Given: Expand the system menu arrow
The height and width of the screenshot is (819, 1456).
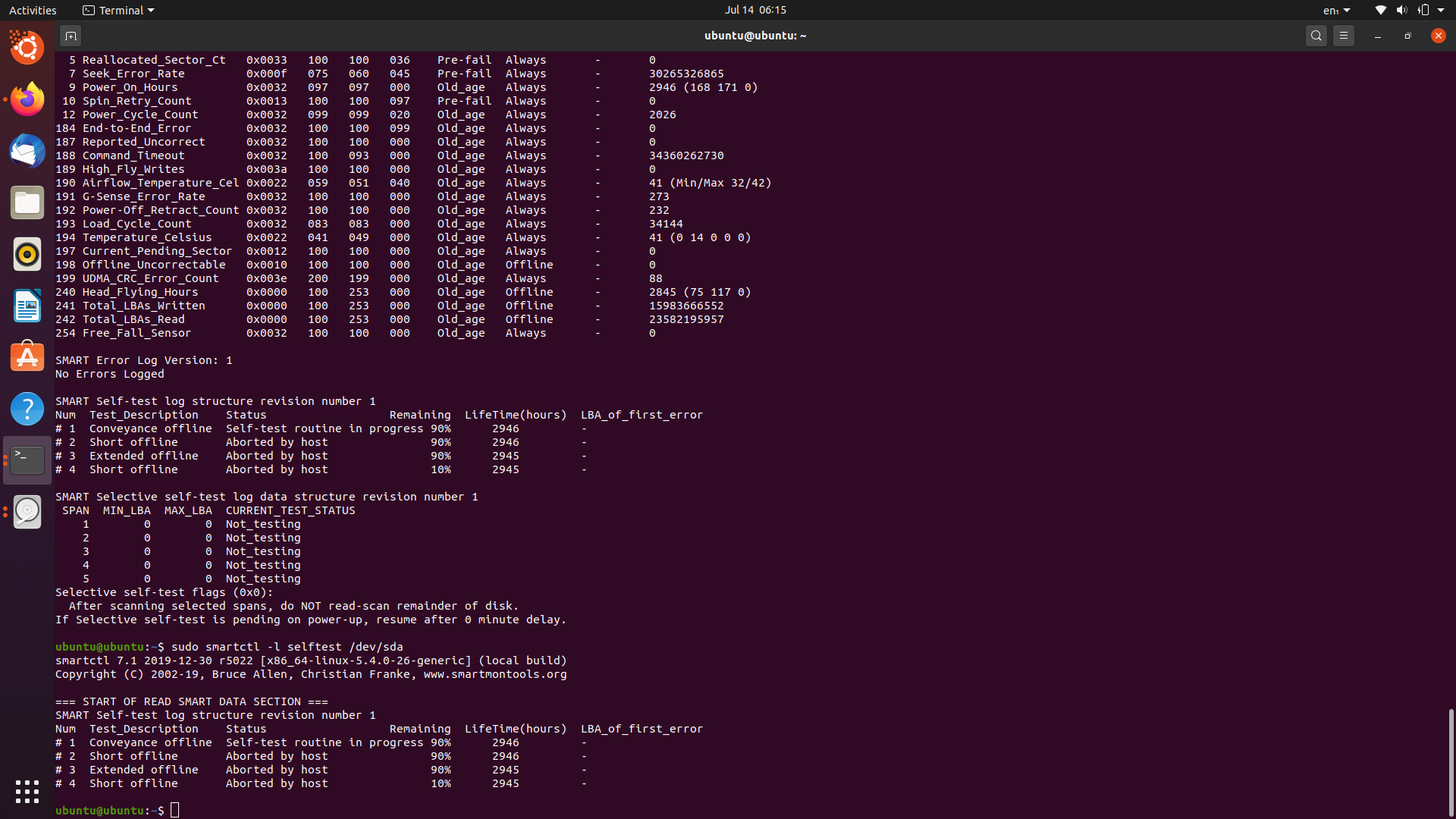Looking at the screenshot, I should click(1441, 10).
